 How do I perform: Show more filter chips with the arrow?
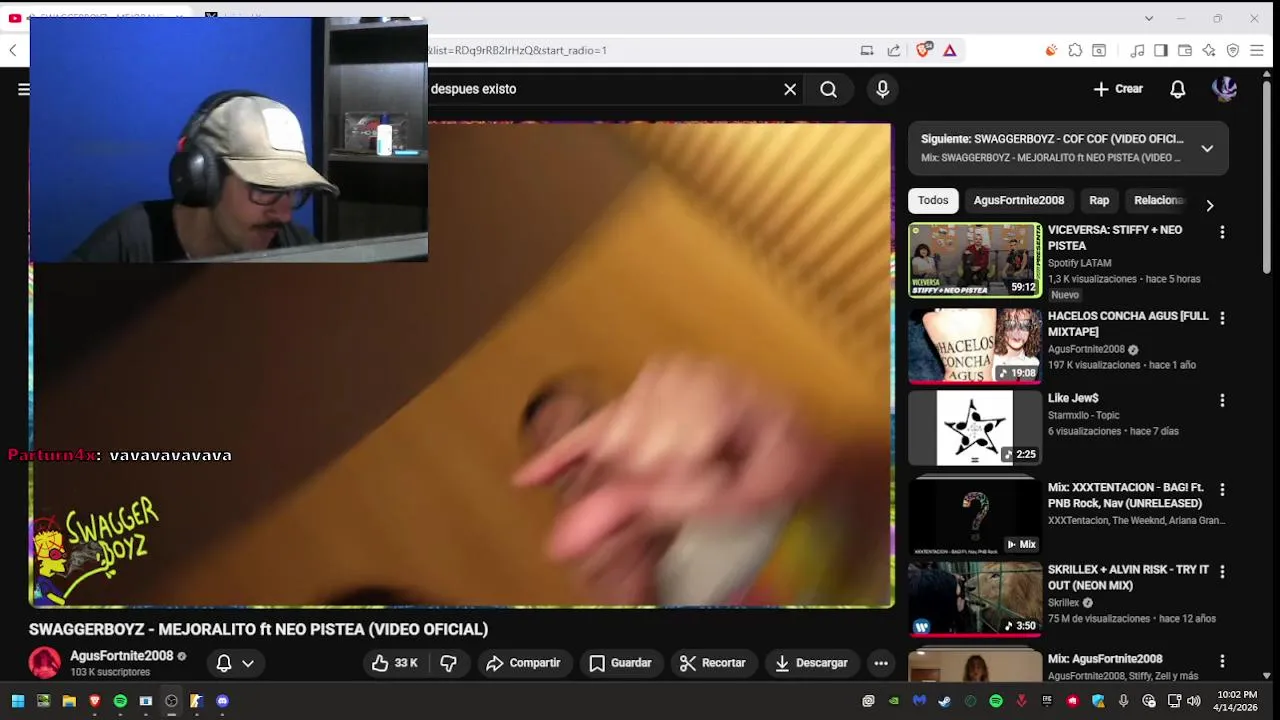pos(1209,205)
